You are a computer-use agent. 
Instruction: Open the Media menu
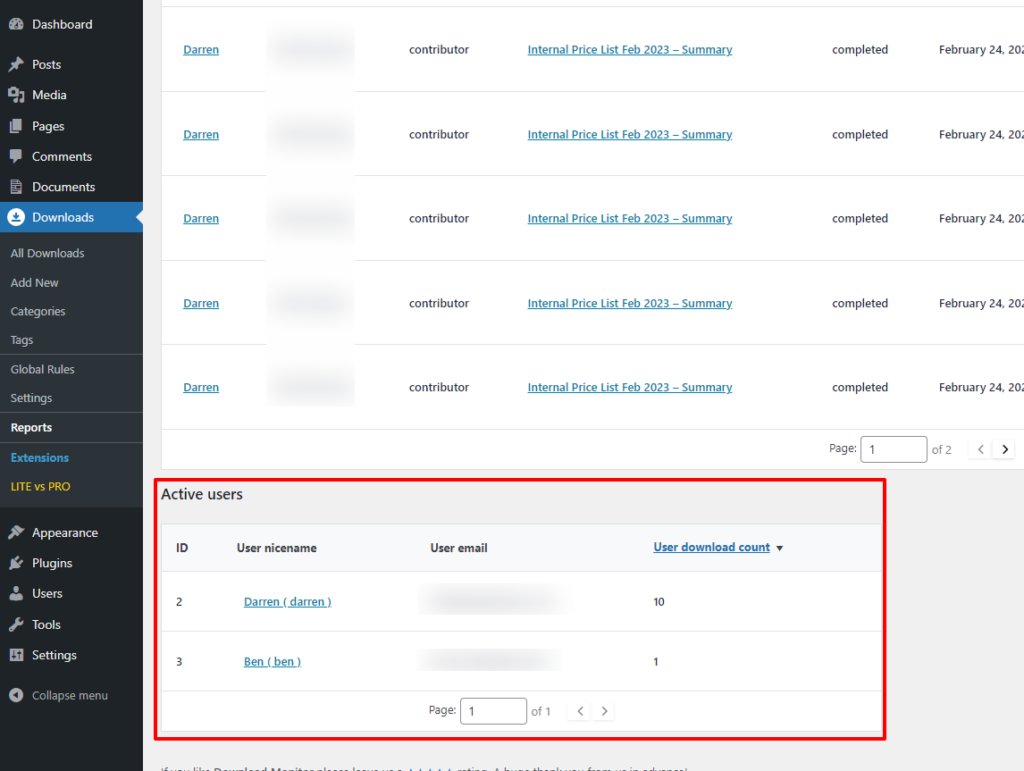[x=49, y=95]
